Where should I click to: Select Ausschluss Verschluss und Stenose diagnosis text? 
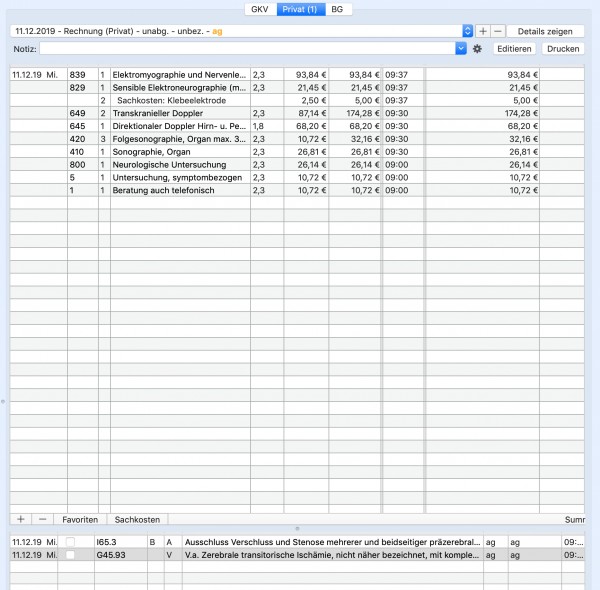click(332, 542)
